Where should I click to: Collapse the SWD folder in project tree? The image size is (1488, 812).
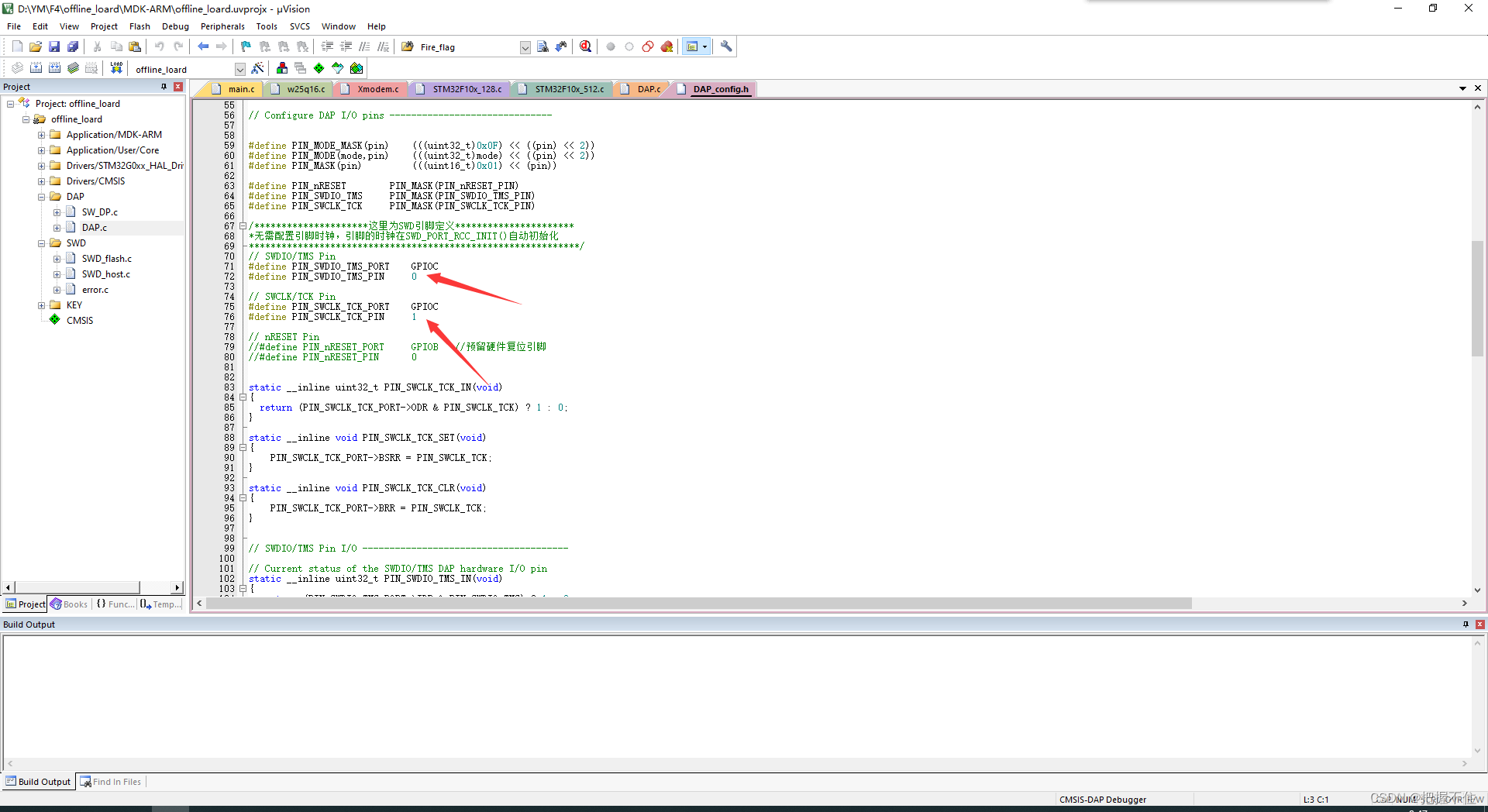point(42,243)
